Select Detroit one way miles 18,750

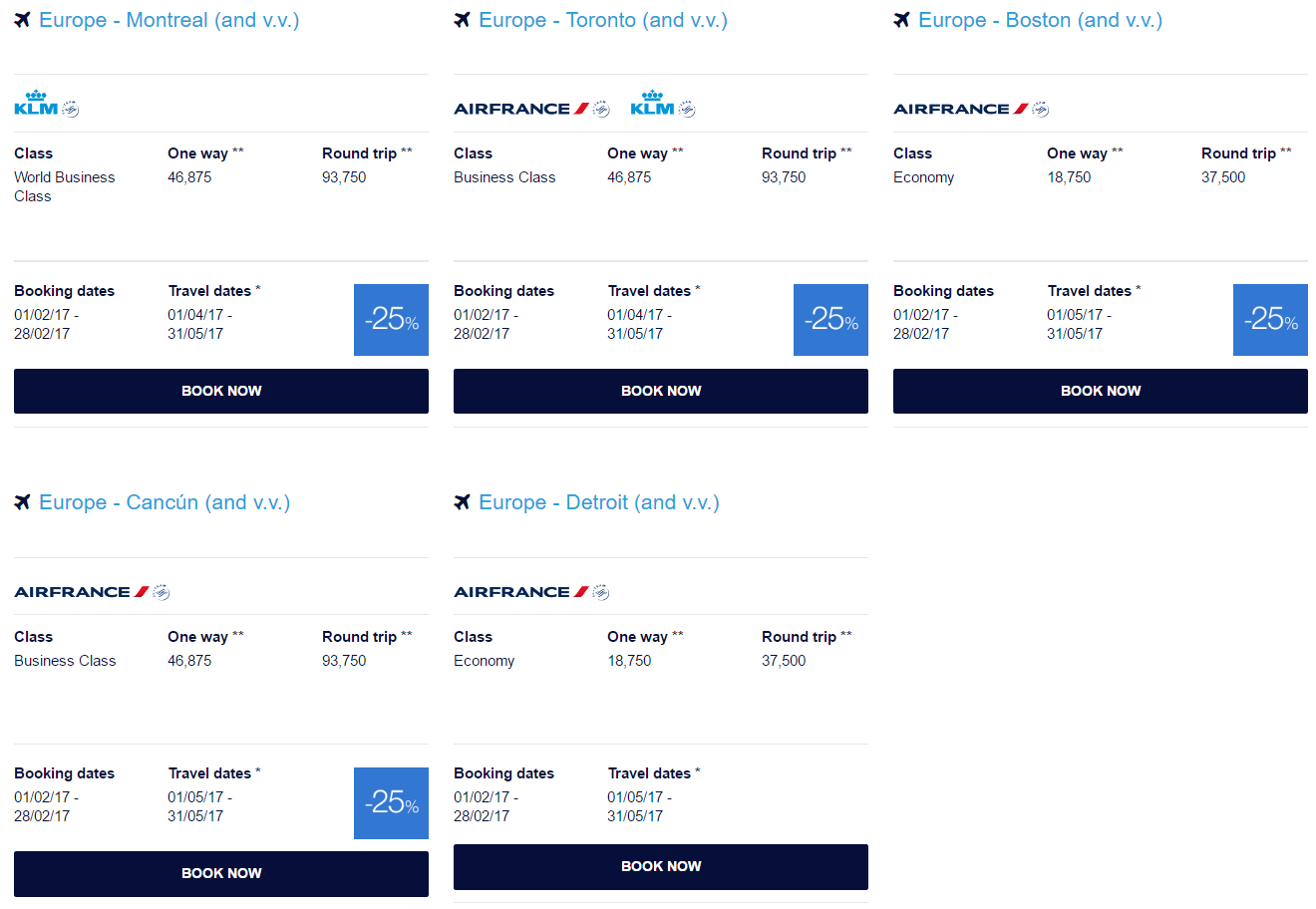[629, 661]
